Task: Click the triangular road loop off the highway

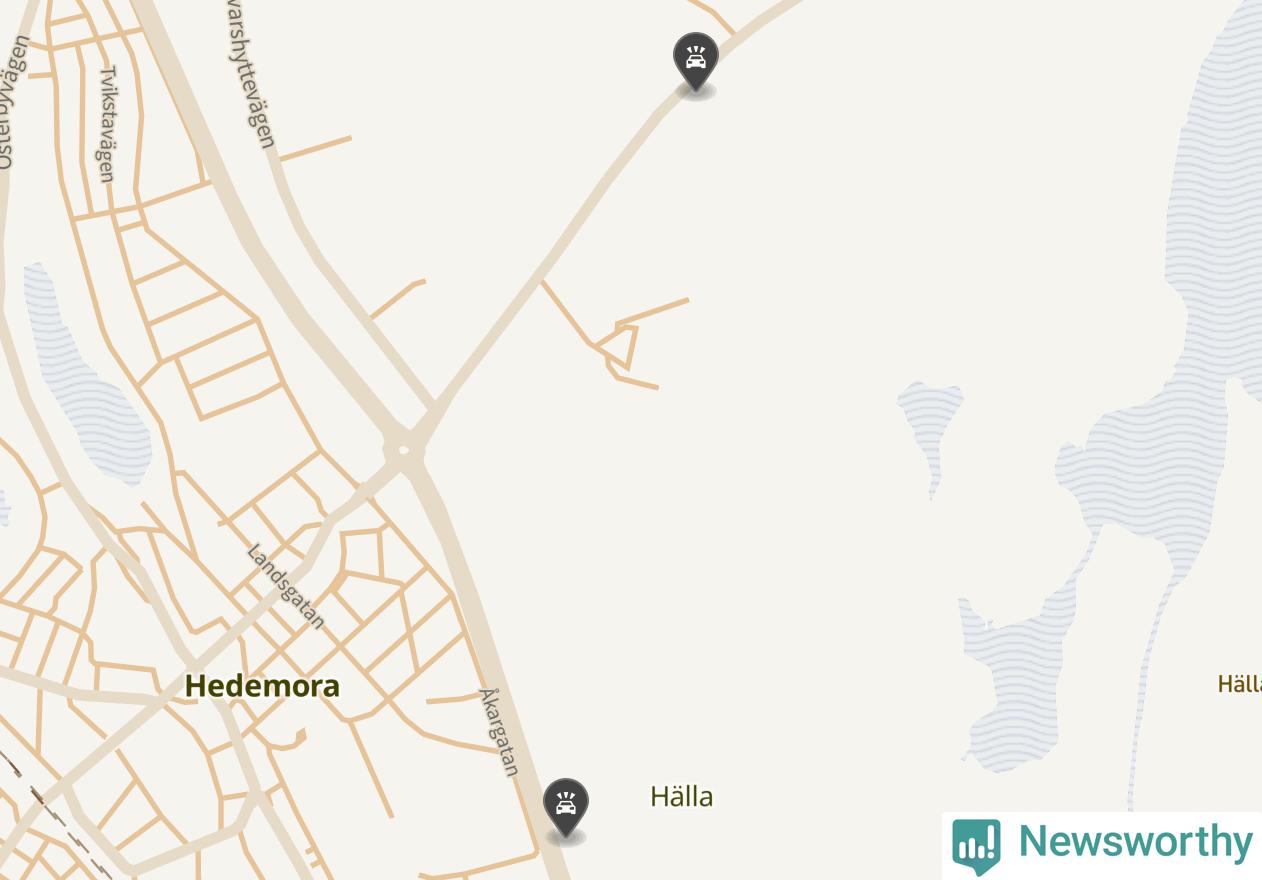Action: pos(619,347)
